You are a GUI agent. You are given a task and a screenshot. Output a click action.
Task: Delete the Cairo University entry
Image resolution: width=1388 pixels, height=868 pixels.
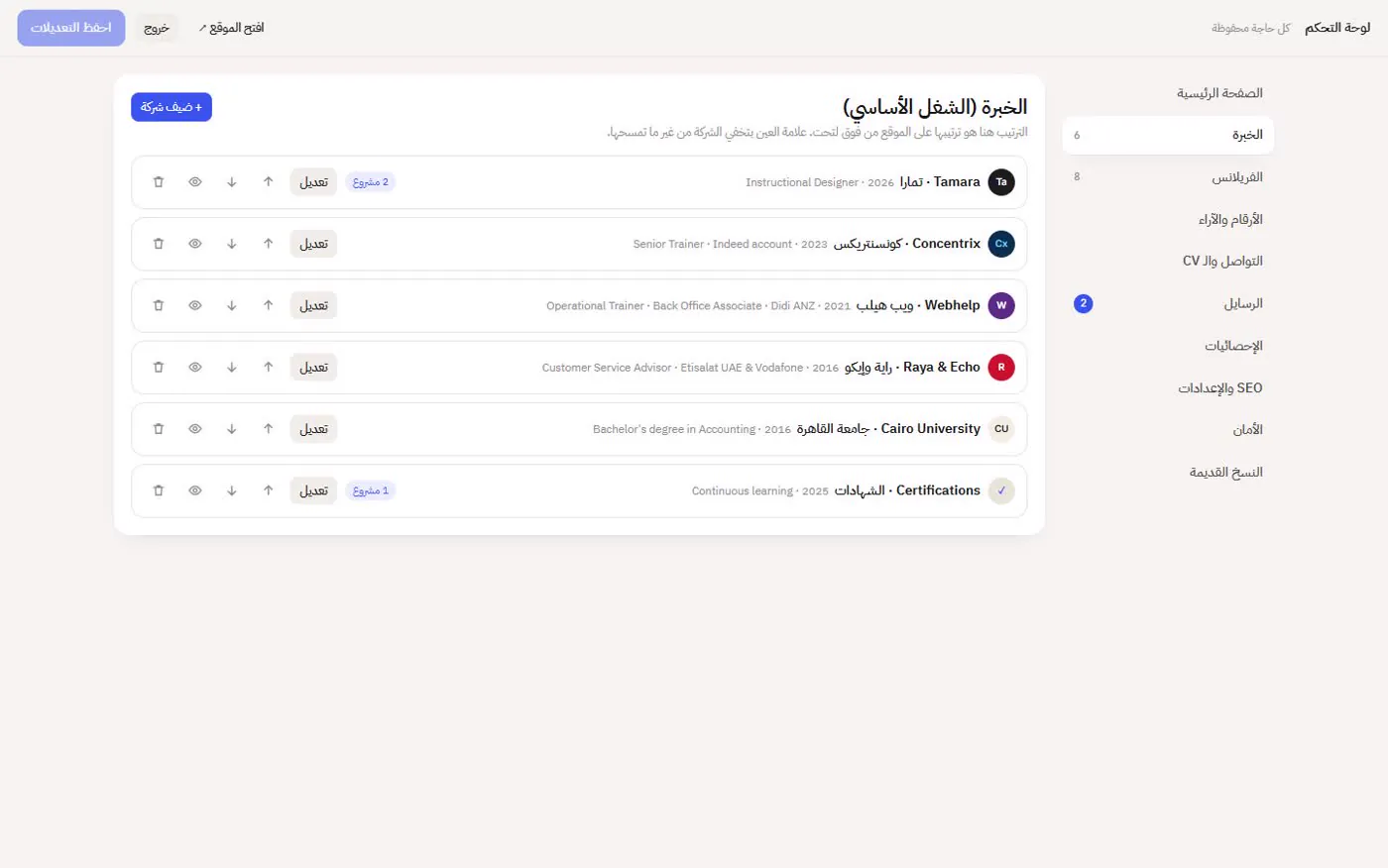point(159,429)
